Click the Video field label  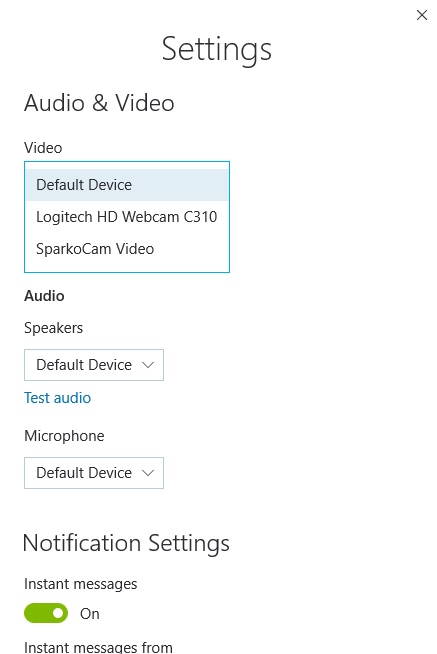point(43,148)
